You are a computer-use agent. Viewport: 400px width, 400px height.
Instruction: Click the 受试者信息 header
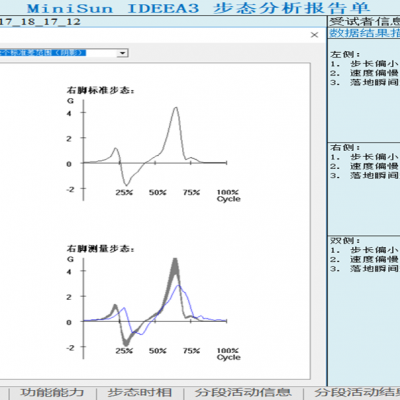click(x=365, y=22)
